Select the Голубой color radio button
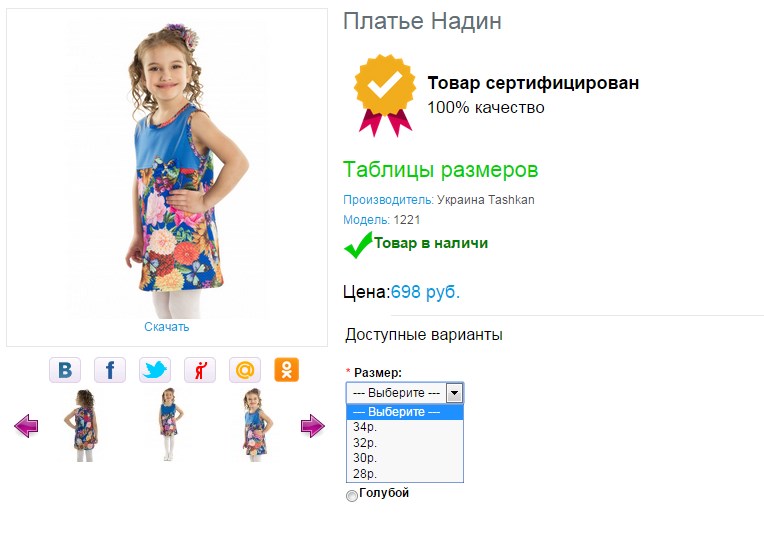764x542 pixels. click(351, 496)
